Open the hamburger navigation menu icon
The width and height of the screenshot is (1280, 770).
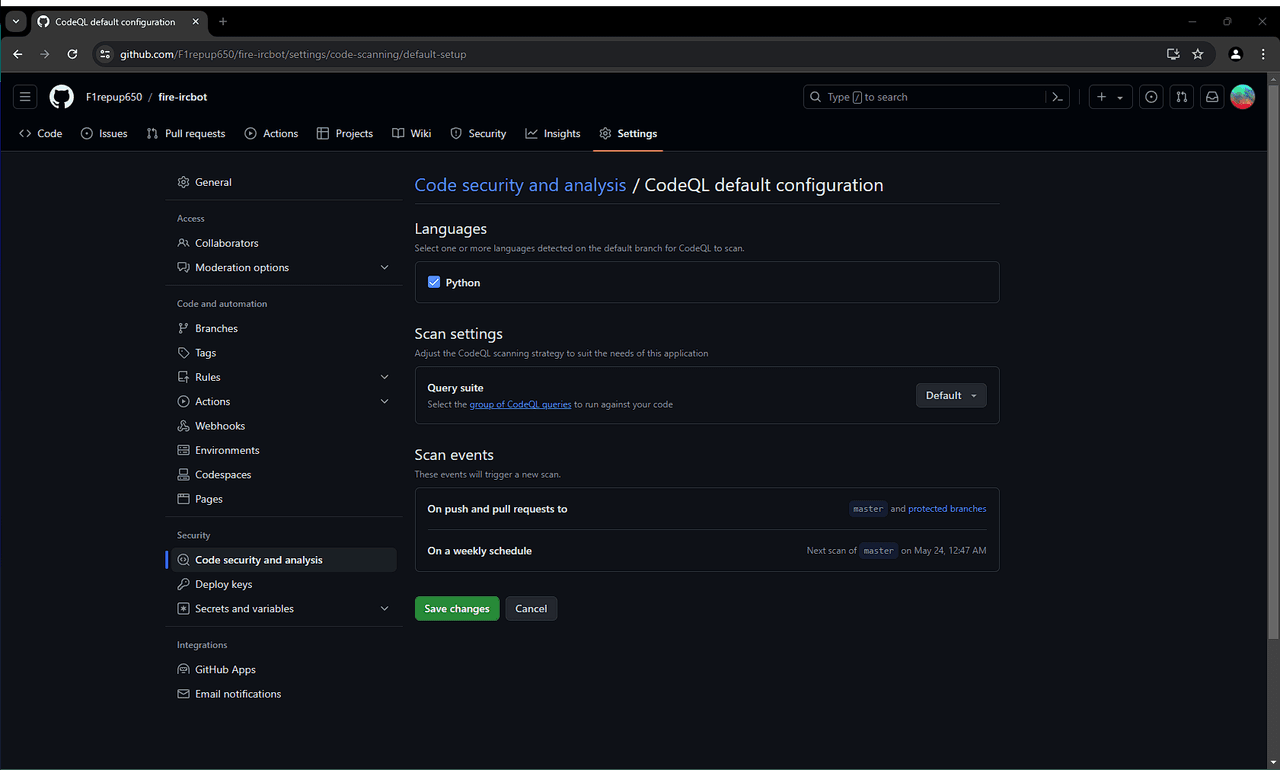[25, 97]
